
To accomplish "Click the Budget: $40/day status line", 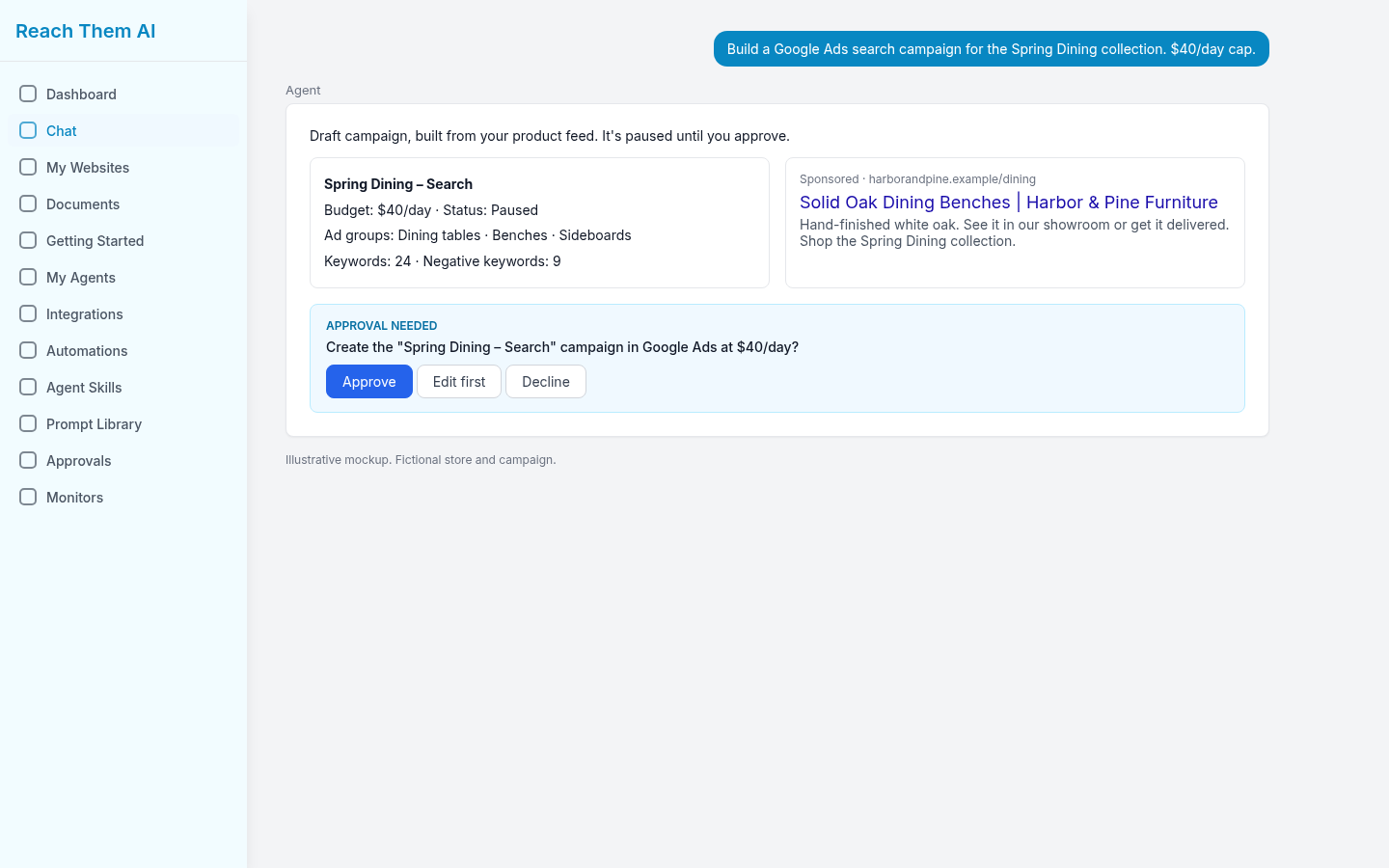I will (x=431, y=210).
